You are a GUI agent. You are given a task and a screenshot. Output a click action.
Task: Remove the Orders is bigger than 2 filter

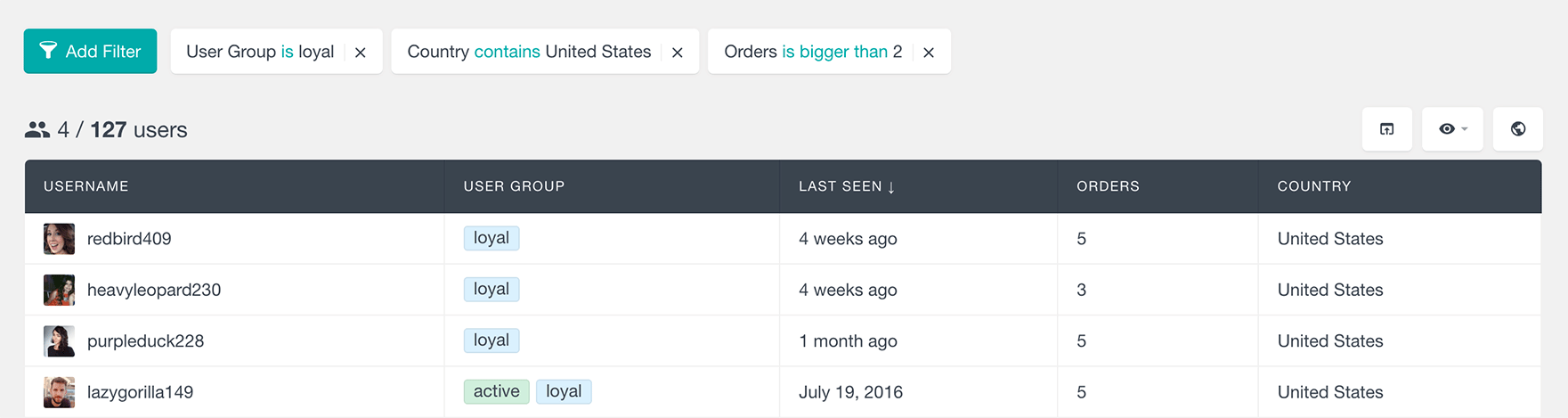point(929,53)
